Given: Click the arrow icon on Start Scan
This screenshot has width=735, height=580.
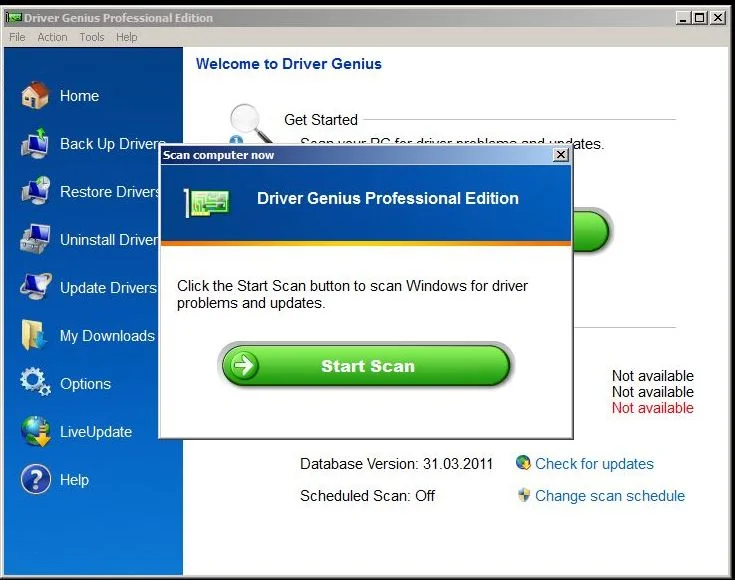Looking at the screenshot, I should tap(244, 365).
